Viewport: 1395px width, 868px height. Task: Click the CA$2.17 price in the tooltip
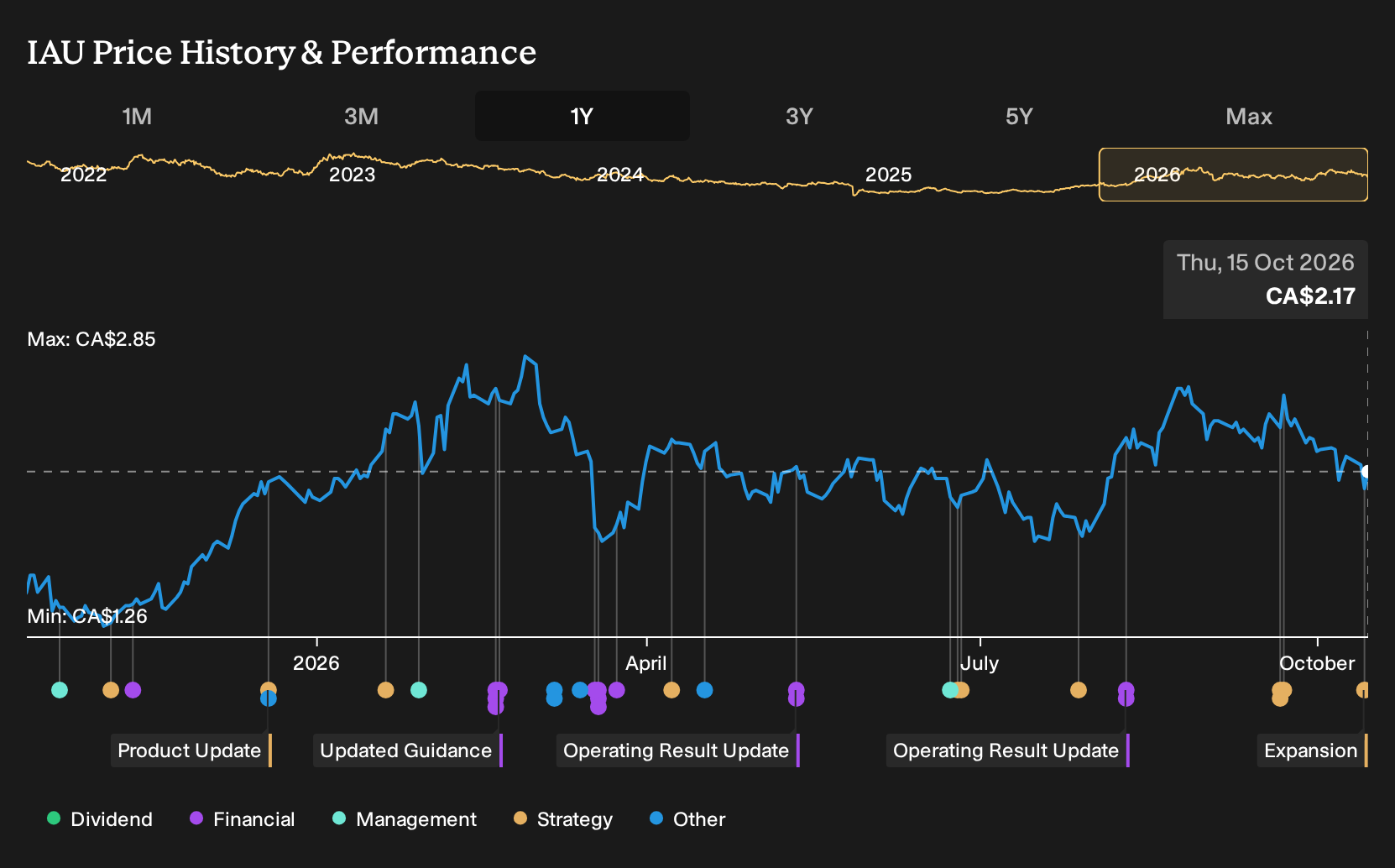tap(1310, 296)
